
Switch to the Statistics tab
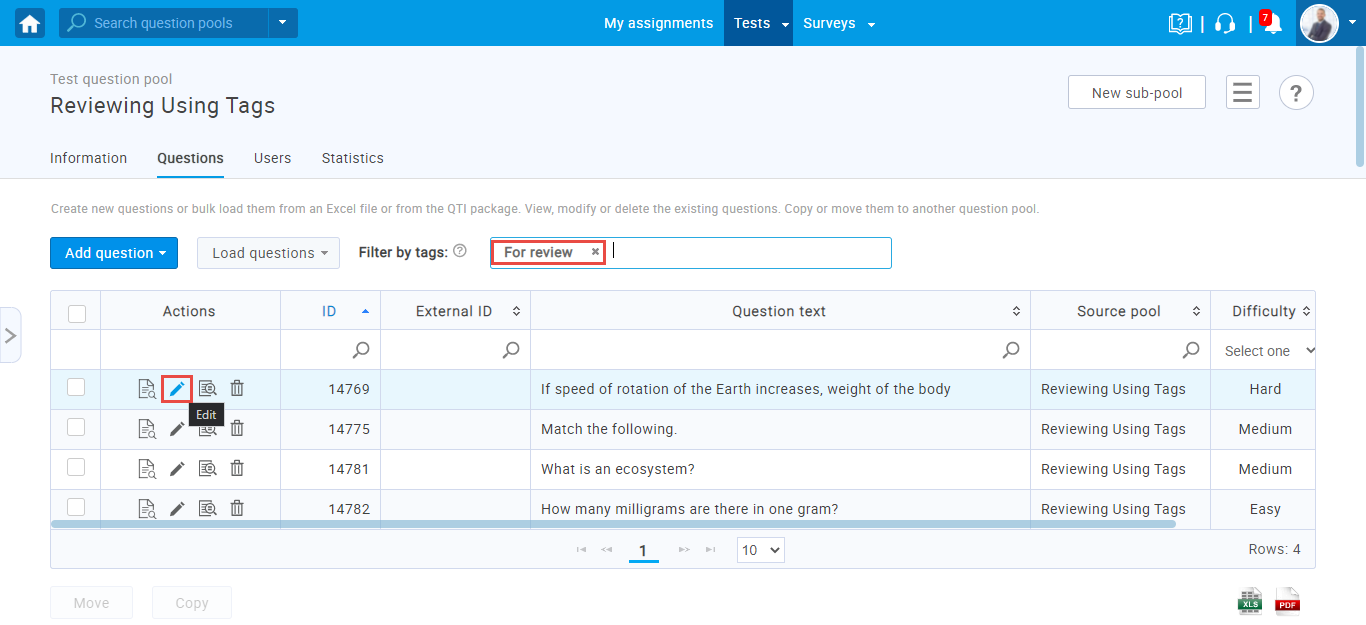pos(352,158)
